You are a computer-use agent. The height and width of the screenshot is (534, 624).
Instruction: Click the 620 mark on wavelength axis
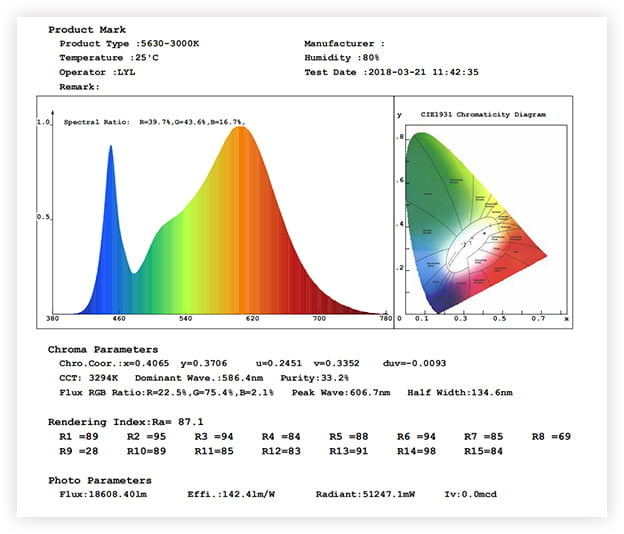(x=252, y=318)
